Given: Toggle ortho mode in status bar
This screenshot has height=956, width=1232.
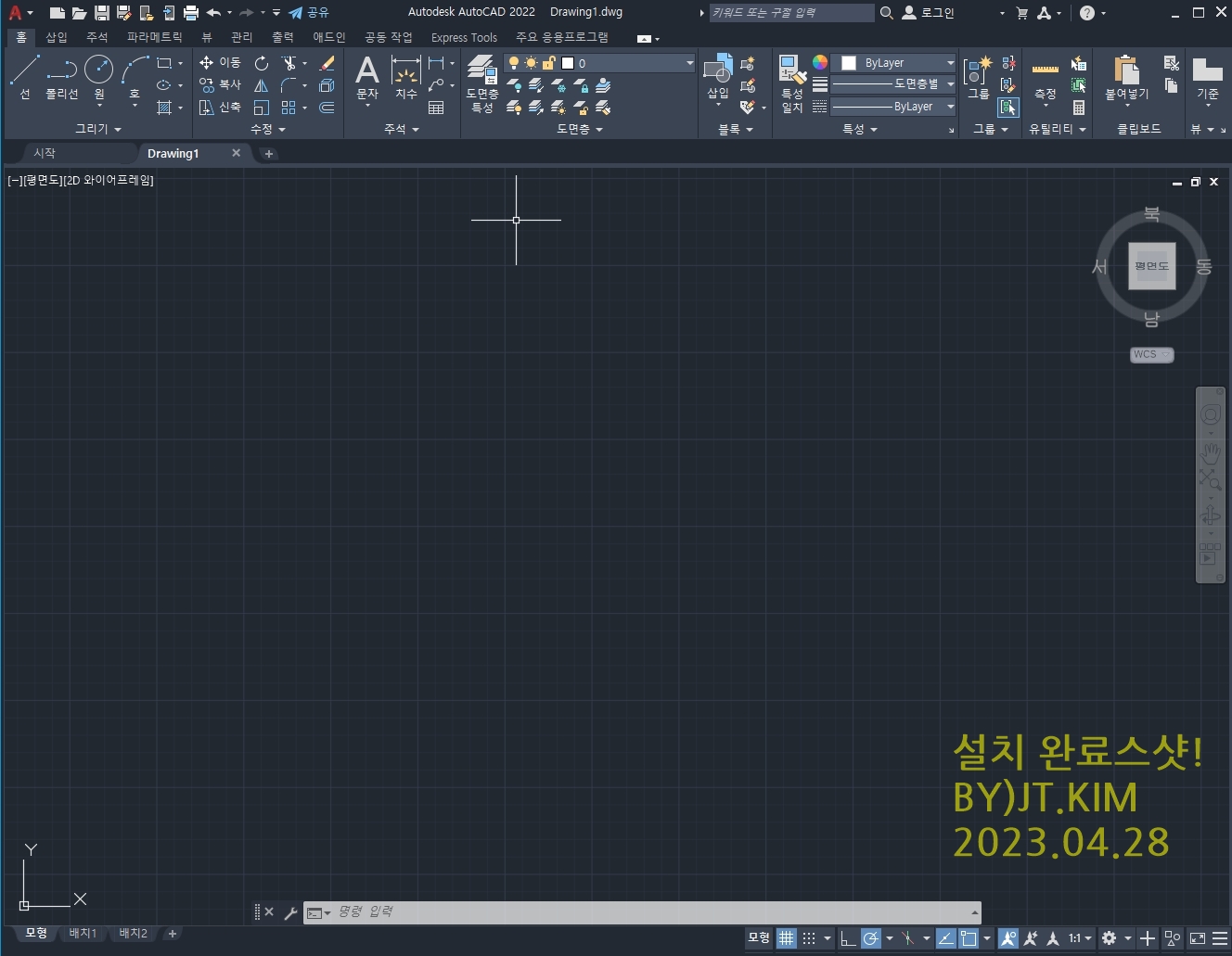Looking at the screenshot, I should tap(848, 938).
